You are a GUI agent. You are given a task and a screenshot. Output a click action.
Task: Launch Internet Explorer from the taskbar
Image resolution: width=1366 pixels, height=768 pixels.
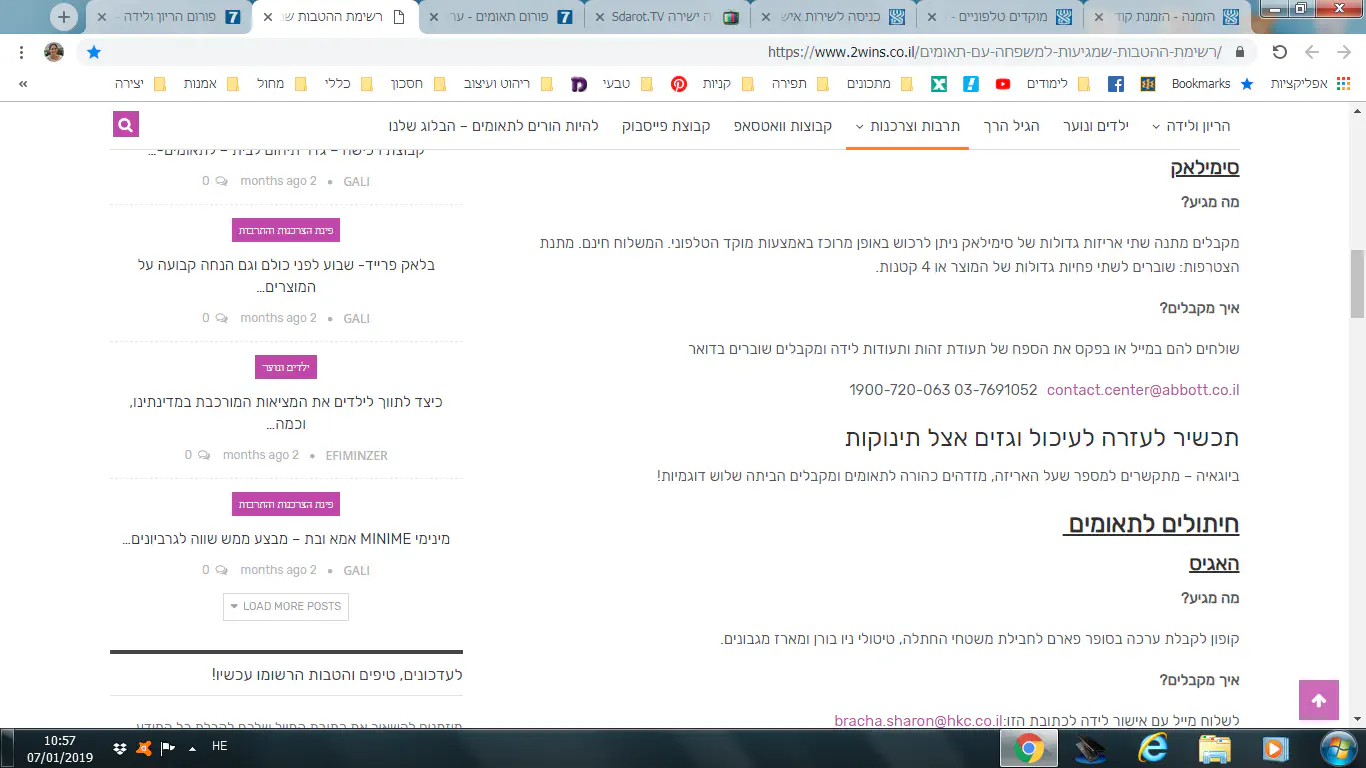point(1152,747)
